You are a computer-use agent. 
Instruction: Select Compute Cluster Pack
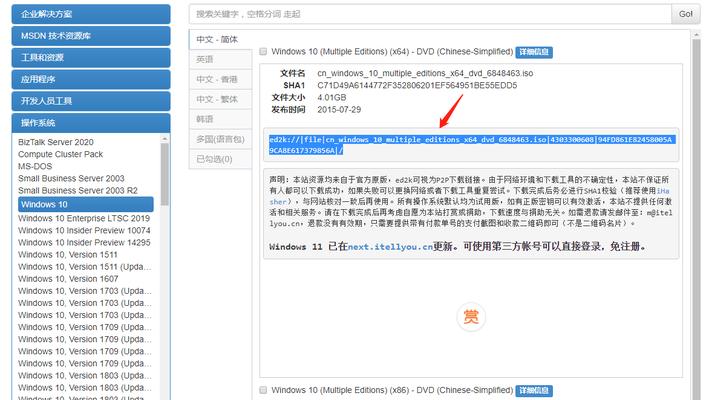[61, 154]
